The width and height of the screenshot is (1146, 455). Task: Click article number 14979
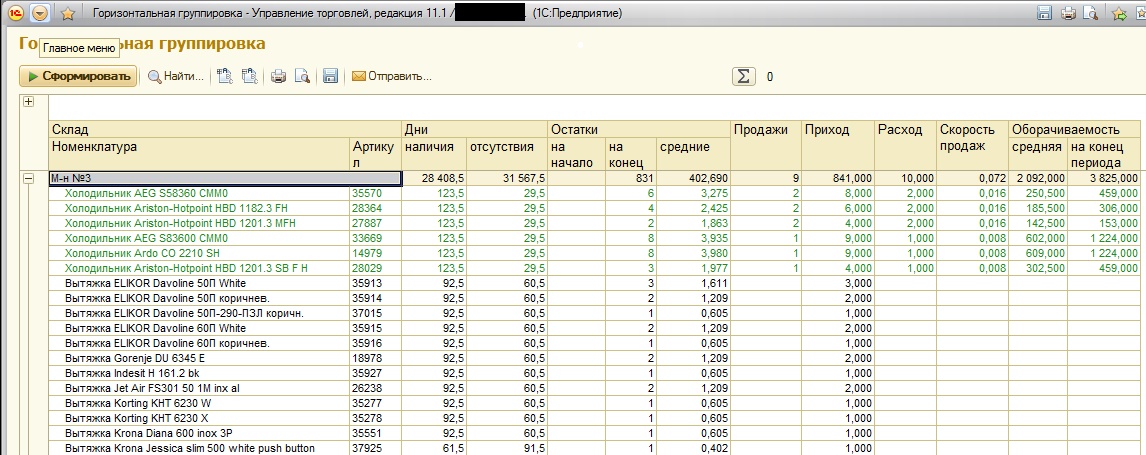click(x=366, y=253)
